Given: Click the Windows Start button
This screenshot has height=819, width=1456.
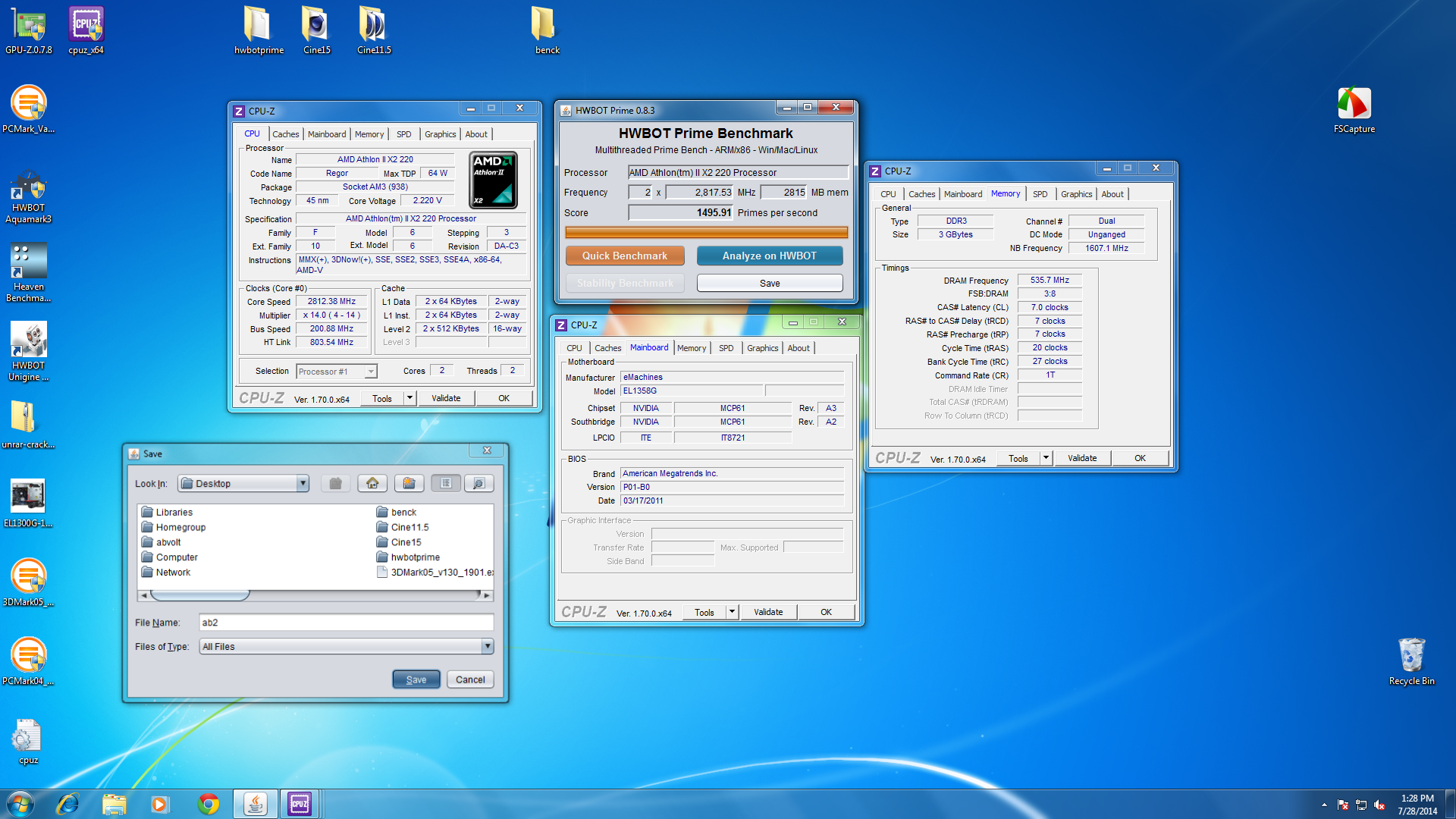Looking at the screenshot, I should pos(20,804).
